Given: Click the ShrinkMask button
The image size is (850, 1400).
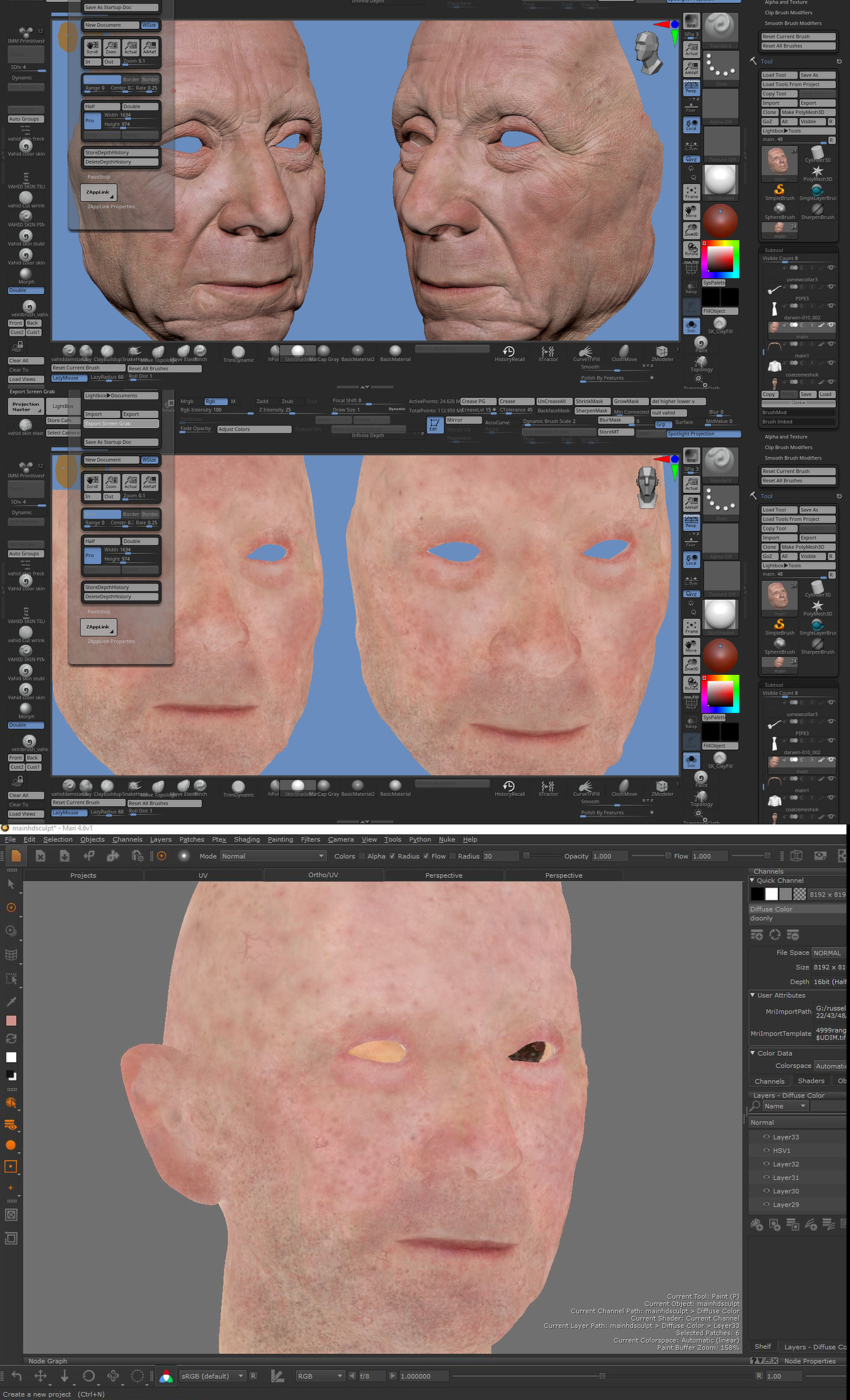Looking at the screenshot, I should click(x=591, y=402).
